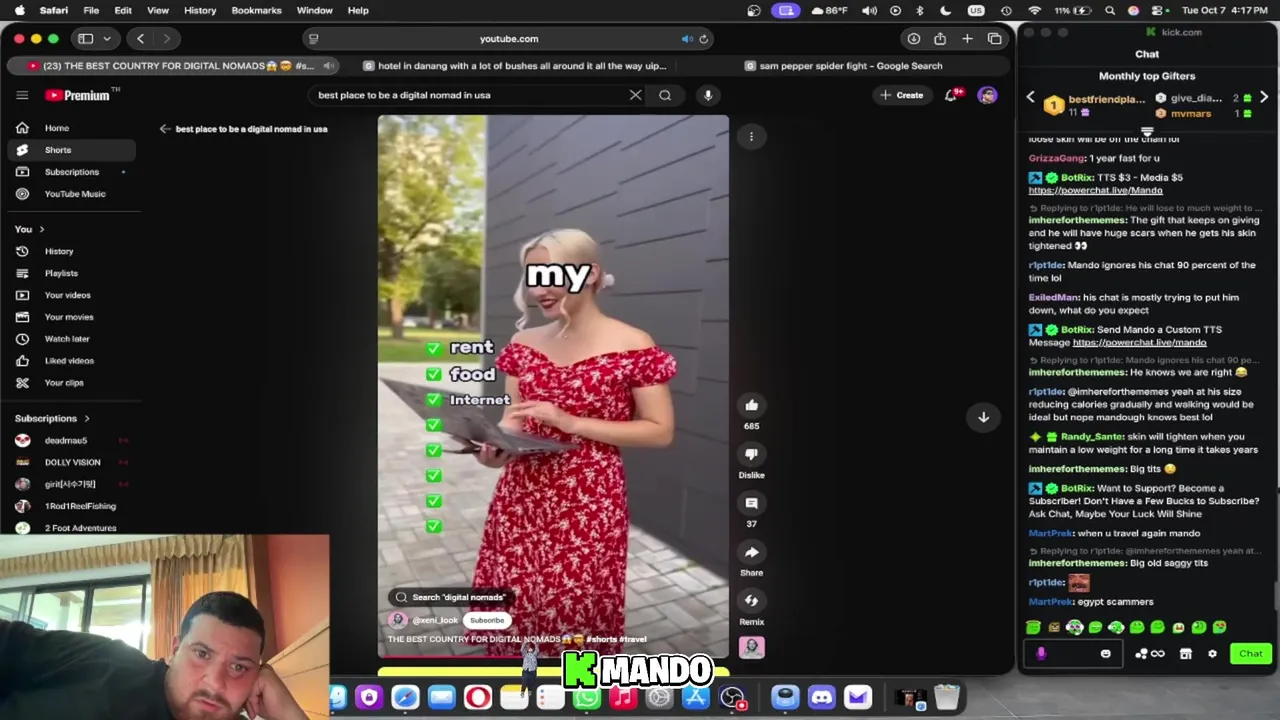Launch Discord from the Dock

[x=821, y=697]
